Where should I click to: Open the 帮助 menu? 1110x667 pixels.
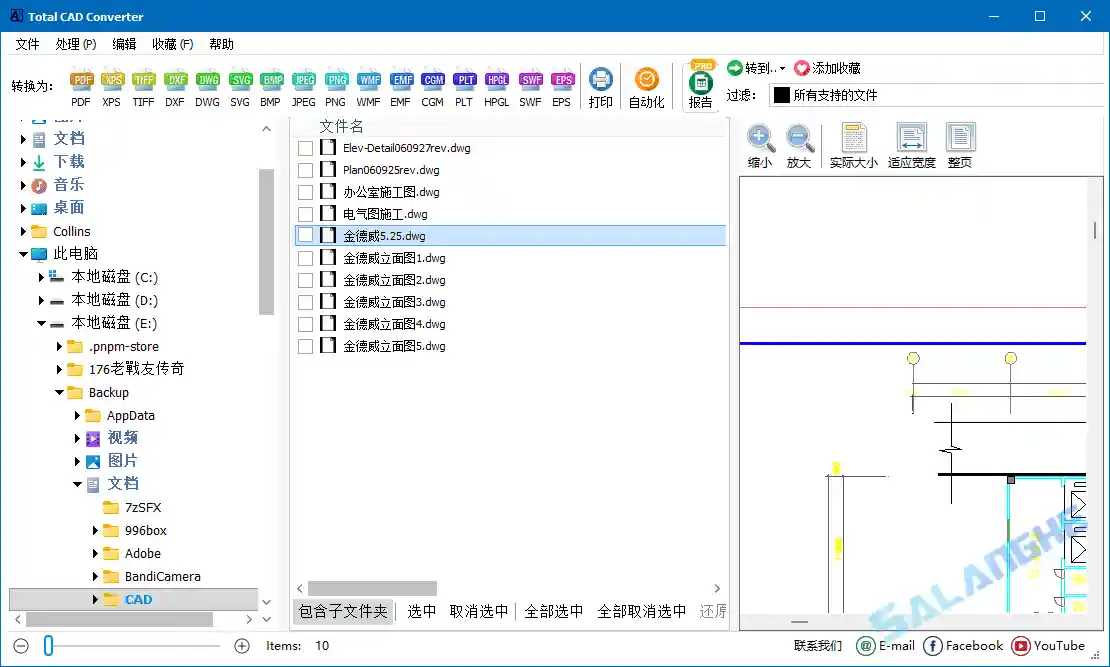220,44
